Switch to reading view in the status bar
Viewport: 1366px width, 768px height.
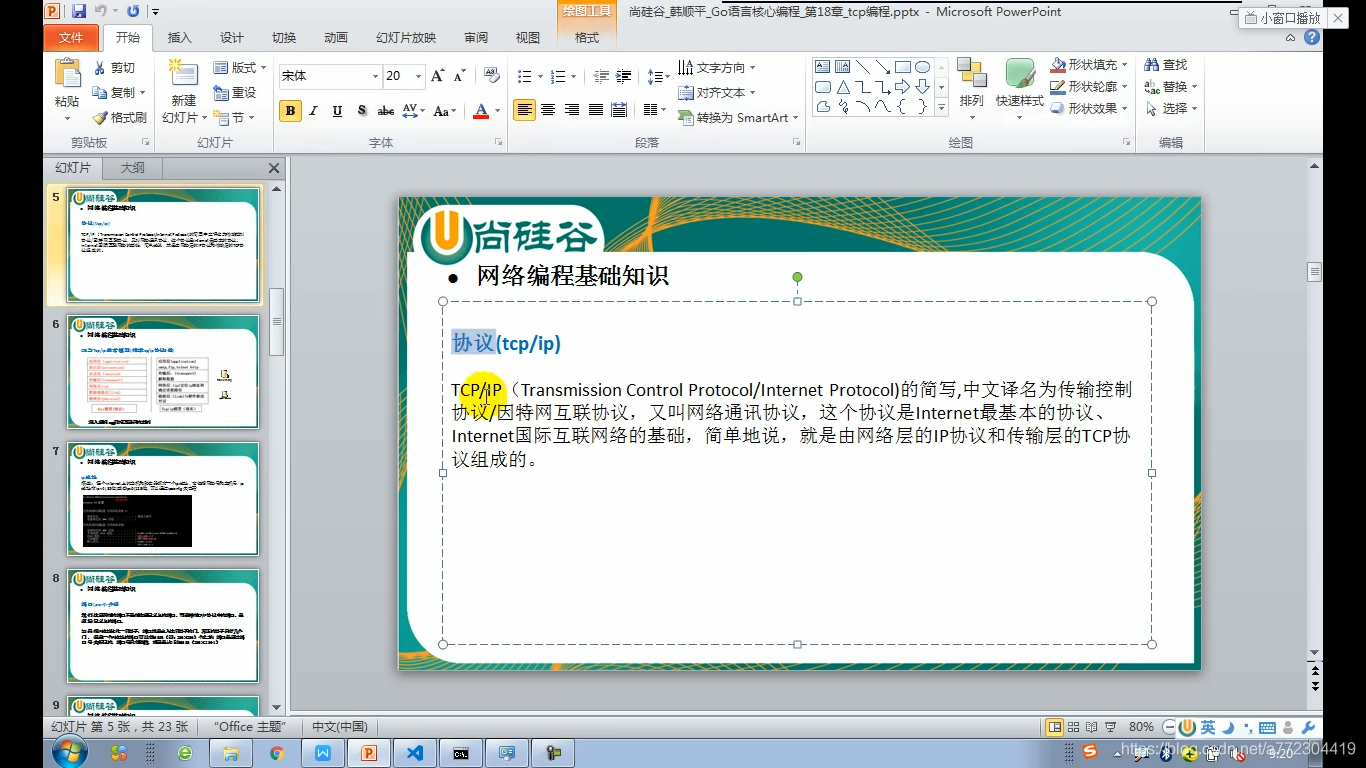pyautogui.click(x=1091, y=727)
